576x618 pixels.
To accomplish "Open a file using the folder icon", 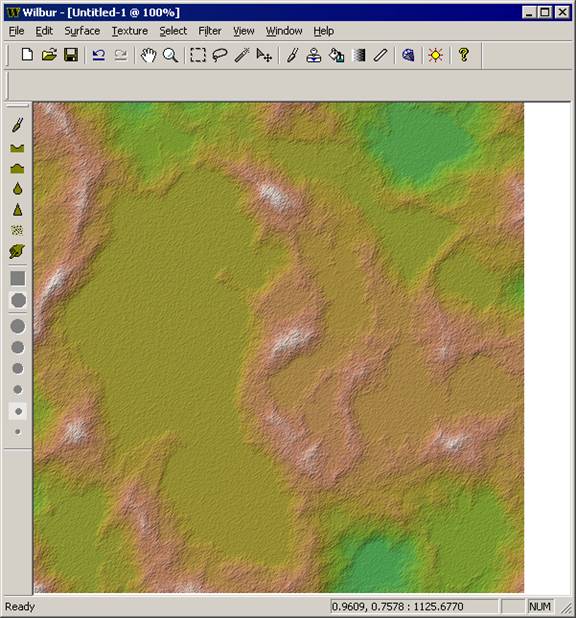I will point(49,55).
